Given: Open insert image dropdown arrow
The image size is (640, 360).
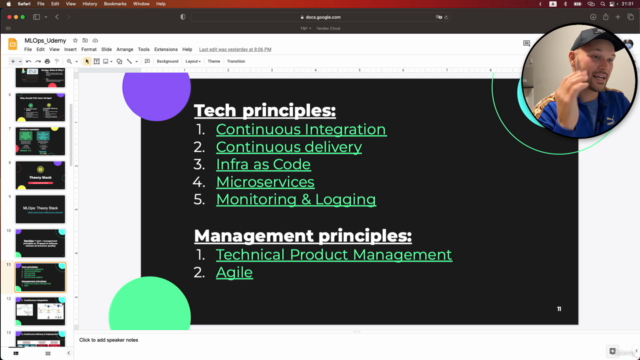Looking at the screenshot, I should (111, 62).
